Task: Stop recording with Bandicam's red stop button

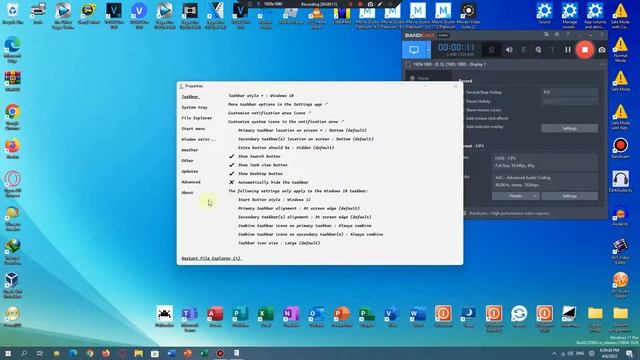Action: click(584, 50)
